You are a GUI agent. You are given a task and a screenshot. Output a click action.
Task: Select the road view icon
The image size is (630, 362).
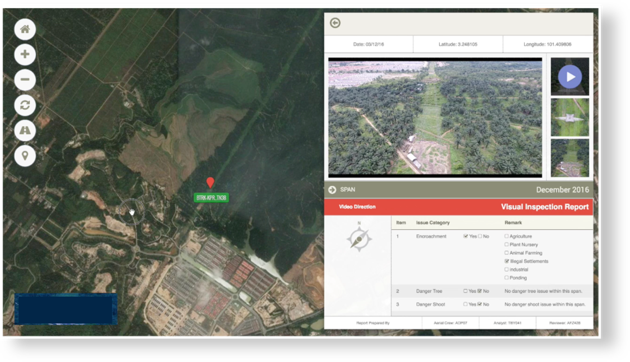click(x=25, y=131)
